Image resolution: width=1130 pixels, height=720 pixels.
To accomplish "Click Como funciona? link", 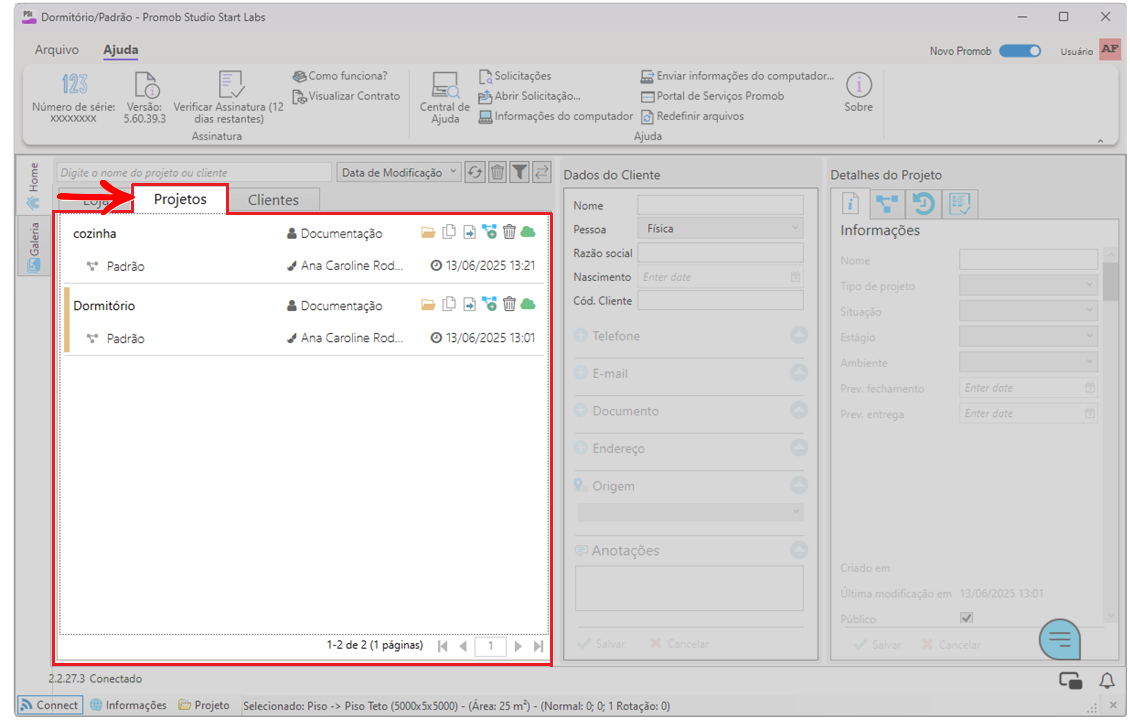I will pyautogui.click(x=340, y=76).
